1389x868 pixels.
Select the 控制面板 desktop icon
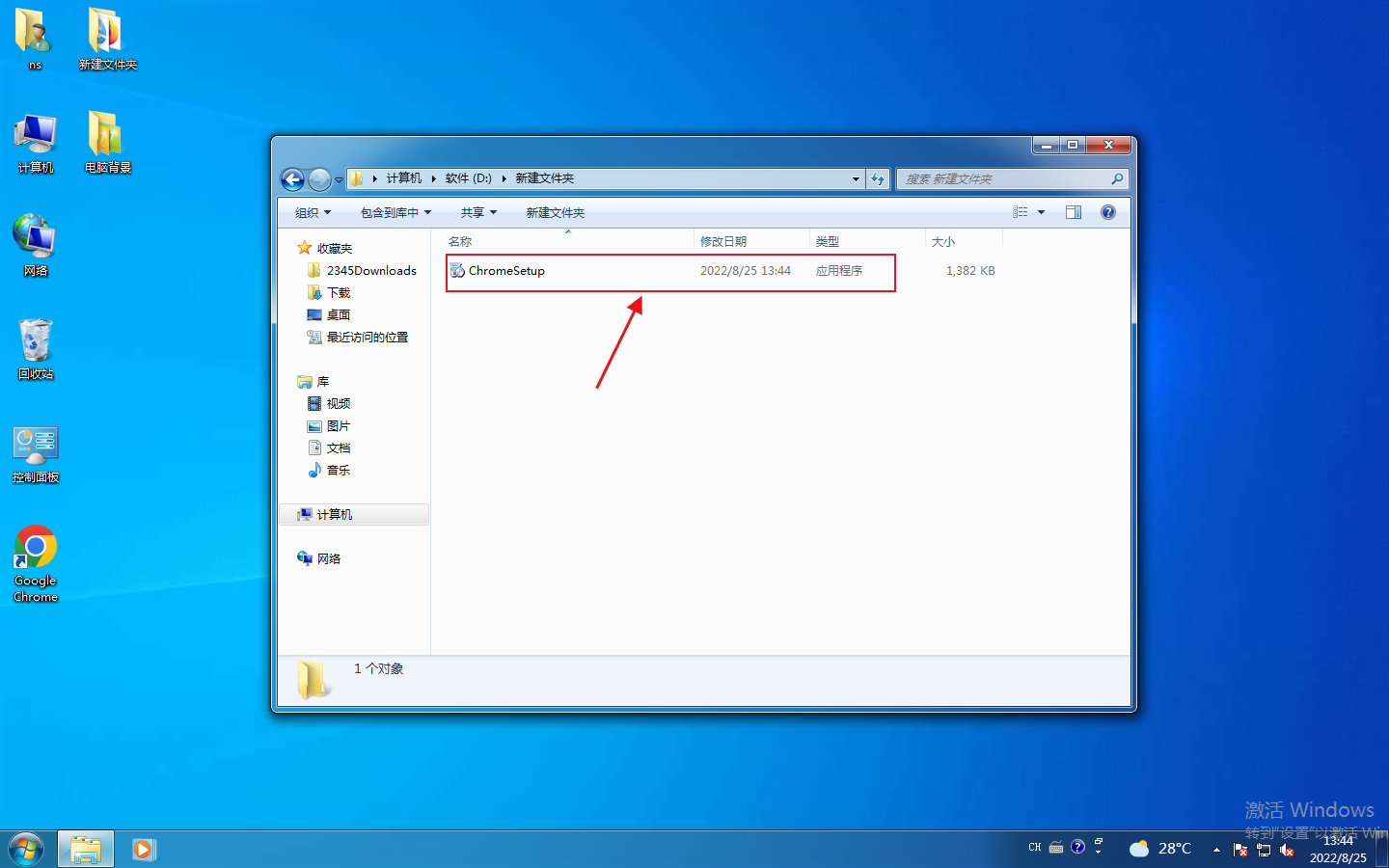[x=35, y=454]
